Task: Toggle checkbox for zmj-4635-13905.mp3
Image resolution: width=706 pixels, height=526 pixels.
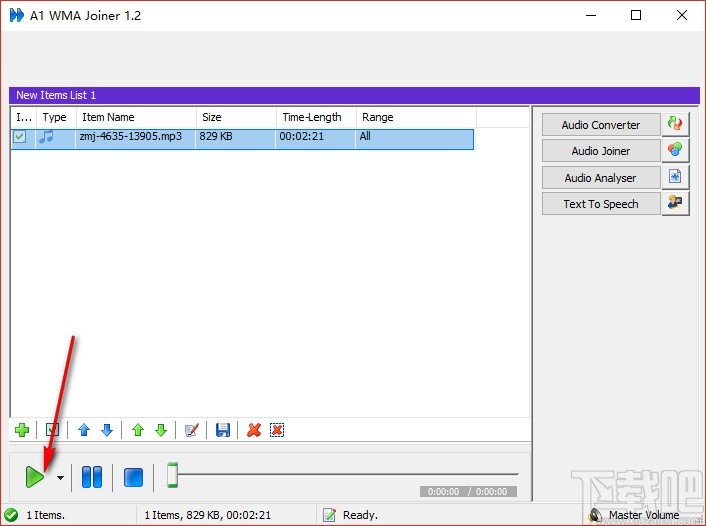Action: (20, 136)
